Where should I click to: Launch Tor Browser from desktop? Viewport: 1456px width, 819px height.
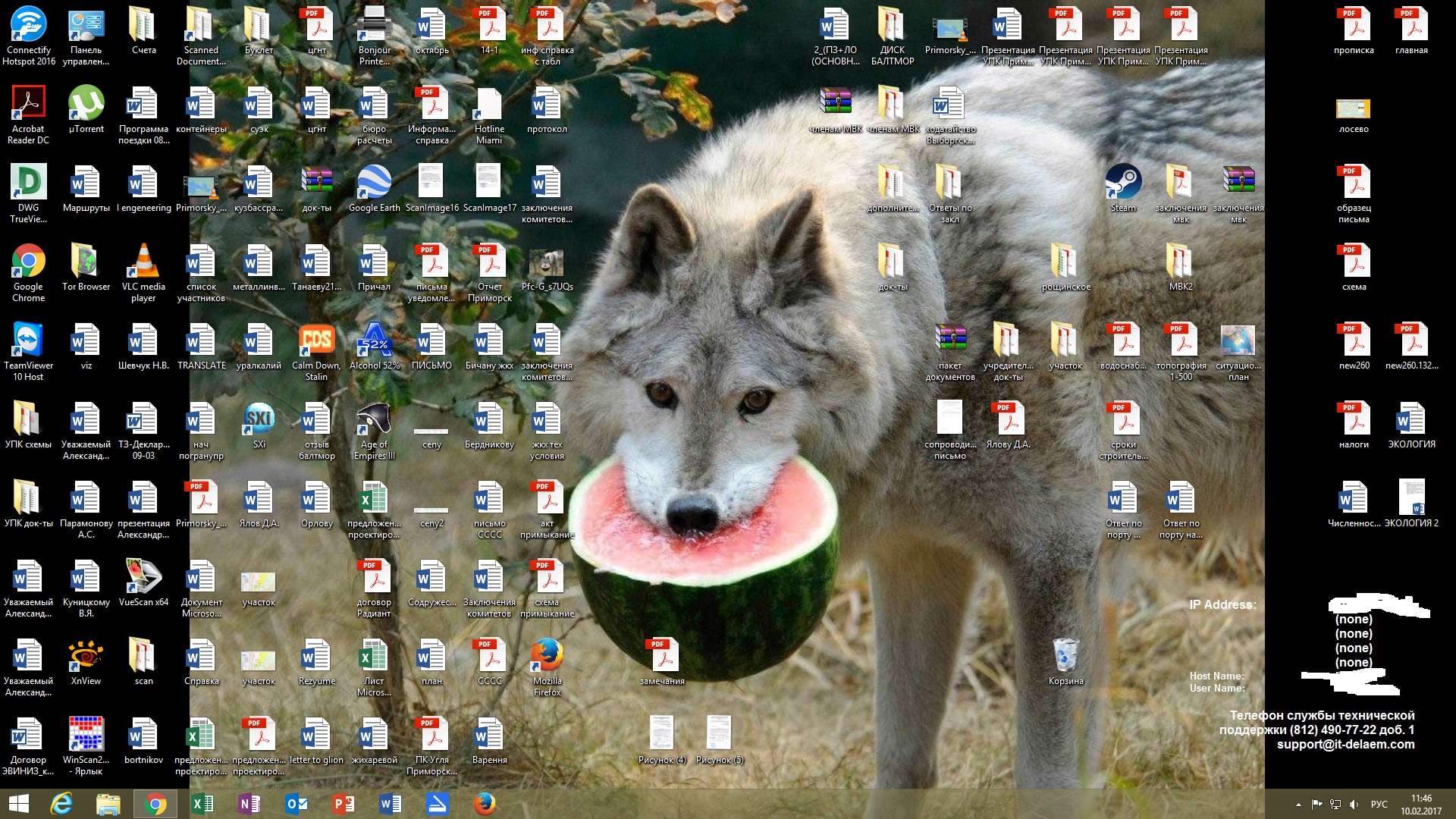[x=86, y=263]
